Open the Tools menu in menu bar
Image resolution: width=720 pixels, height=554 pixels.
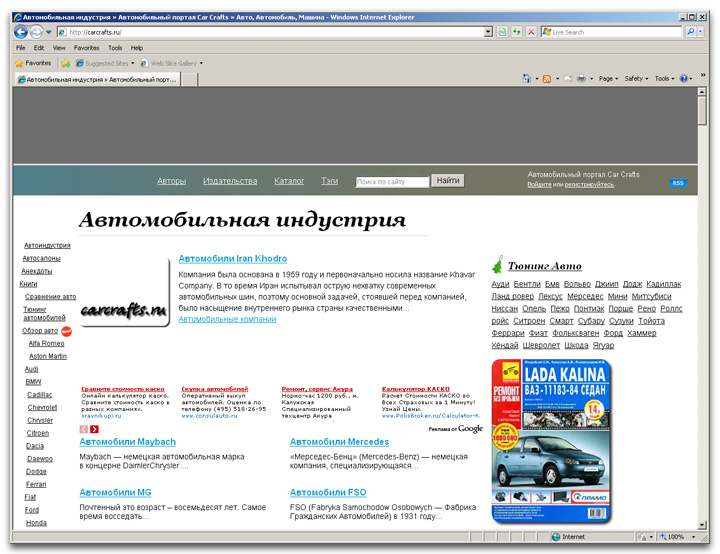tap(115, 47)
